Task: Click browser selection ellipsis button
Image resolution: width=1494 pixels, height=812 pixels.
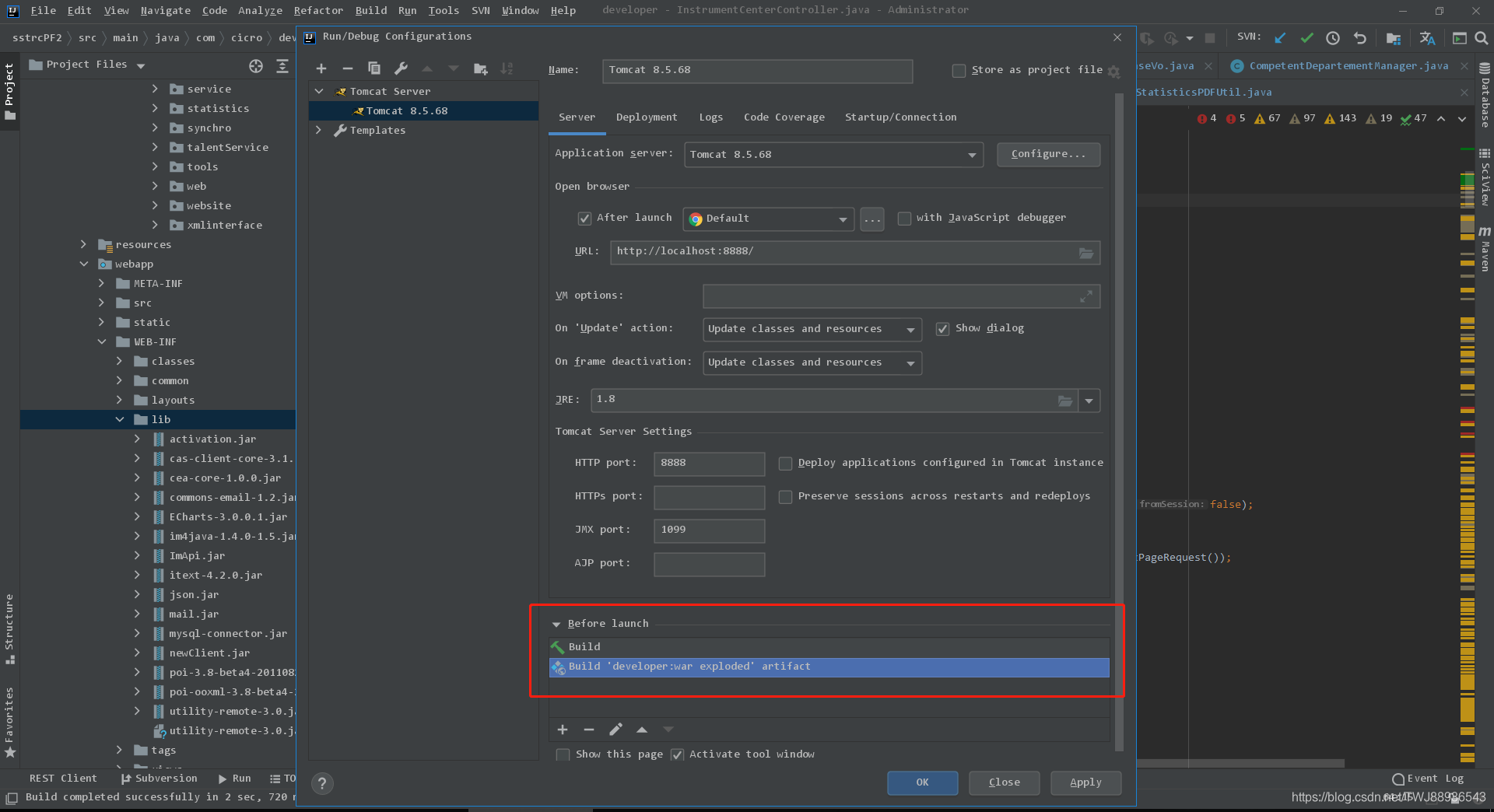Action: 872,219
